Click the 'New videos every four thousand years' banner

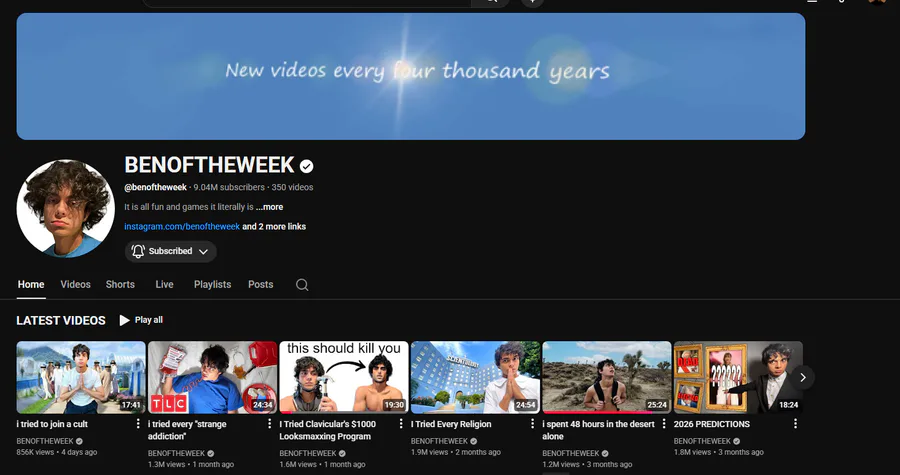(411, 76)
